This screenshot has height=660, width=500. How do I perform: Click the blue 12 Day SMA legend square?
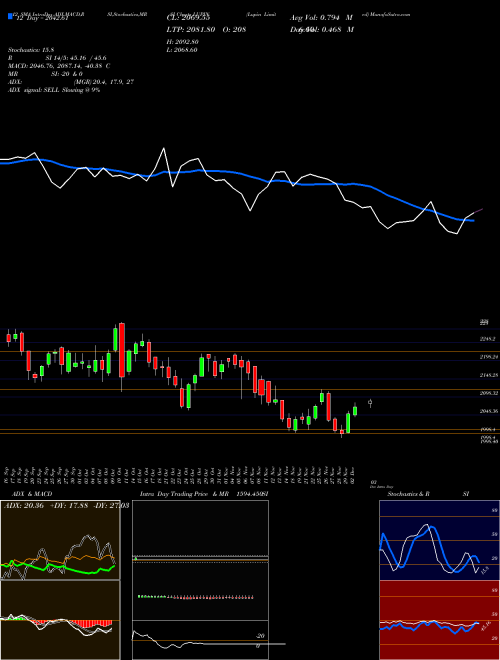pyautogui.click(x=10, y=16)
